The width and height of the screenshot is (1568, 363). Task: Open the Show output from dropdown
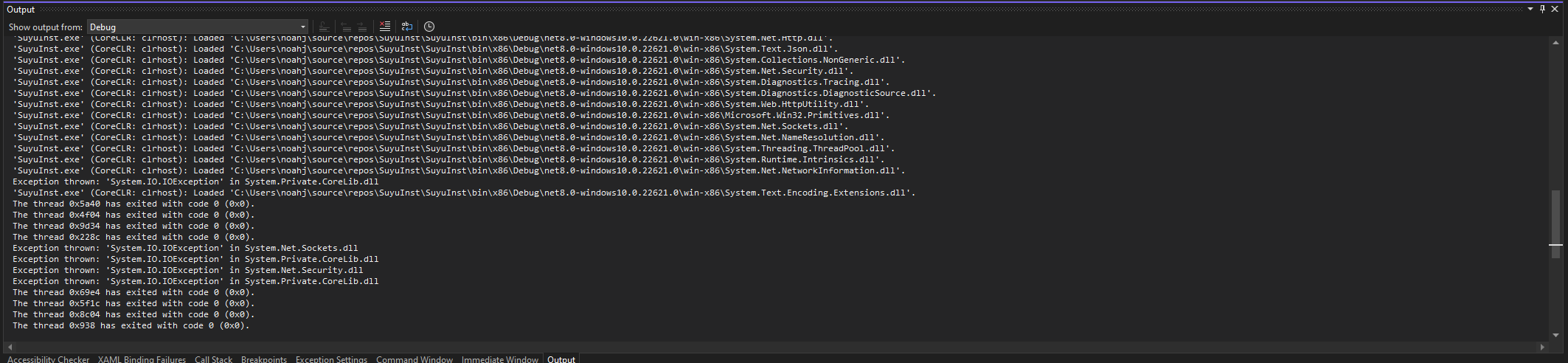tap(198, 27)
